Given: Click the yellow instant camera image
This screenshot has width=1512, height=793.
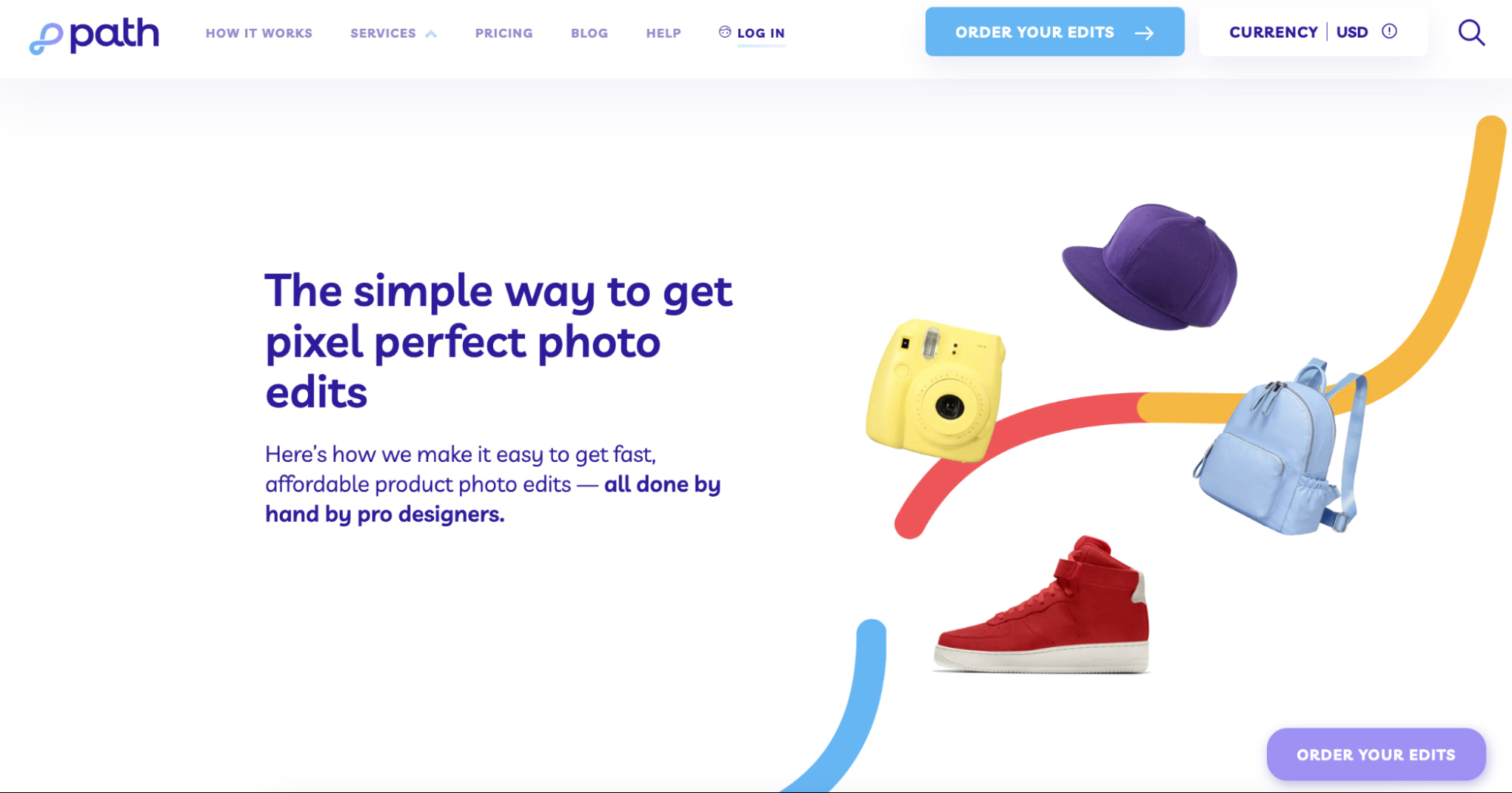Looking at the screenshot, I should [x=936, y=390].
